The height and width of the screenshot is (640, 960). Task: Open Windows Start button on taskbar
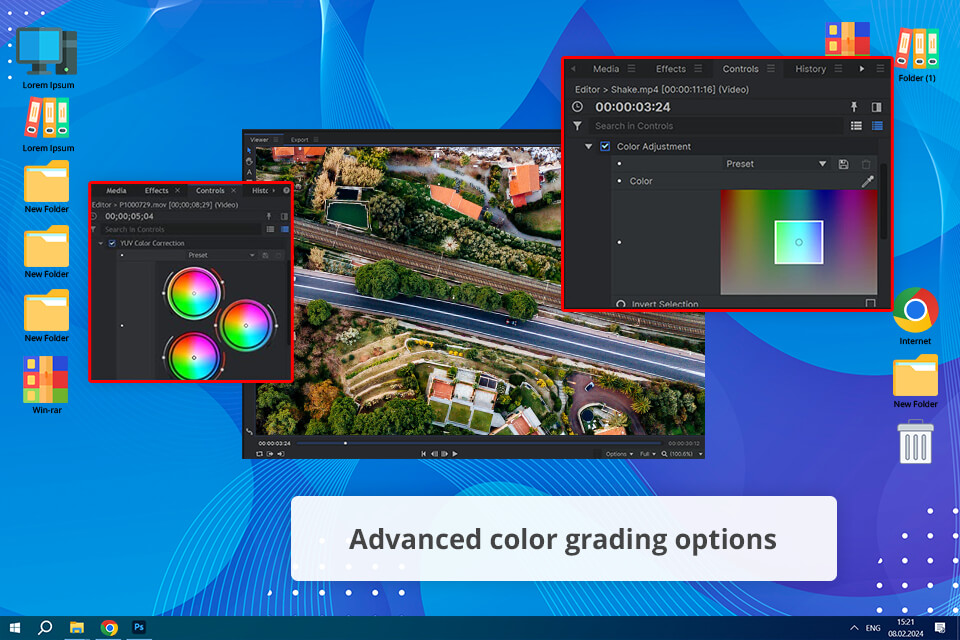15,628
